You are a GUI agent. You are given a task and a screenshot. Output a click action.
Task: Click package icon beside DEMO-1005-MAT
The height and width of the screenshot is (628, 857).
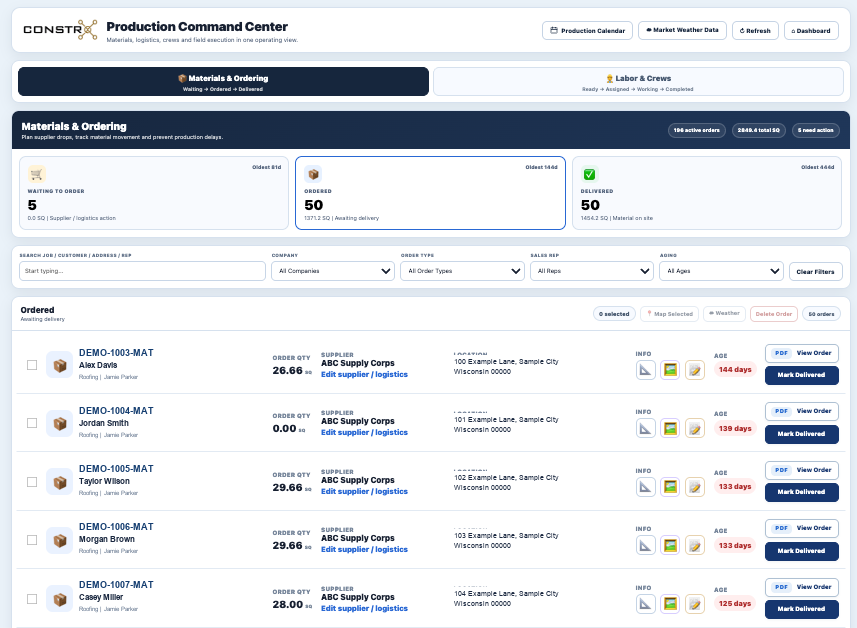click(x=60, y=482)
